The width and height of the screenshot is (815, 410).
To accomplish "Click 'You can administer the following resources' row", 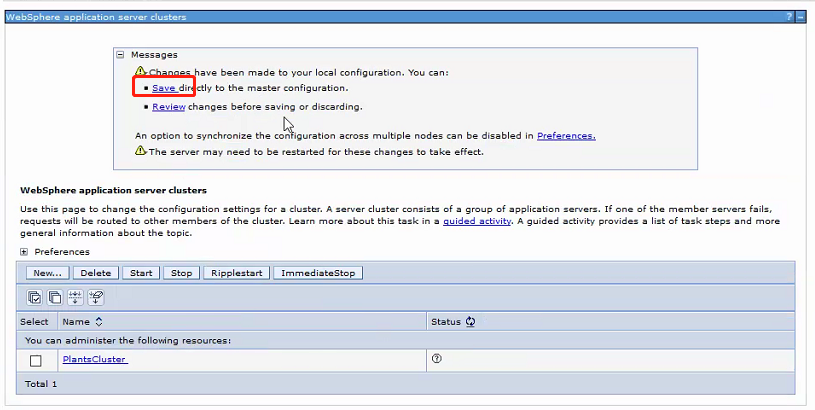I will click(x=405, y=341).
